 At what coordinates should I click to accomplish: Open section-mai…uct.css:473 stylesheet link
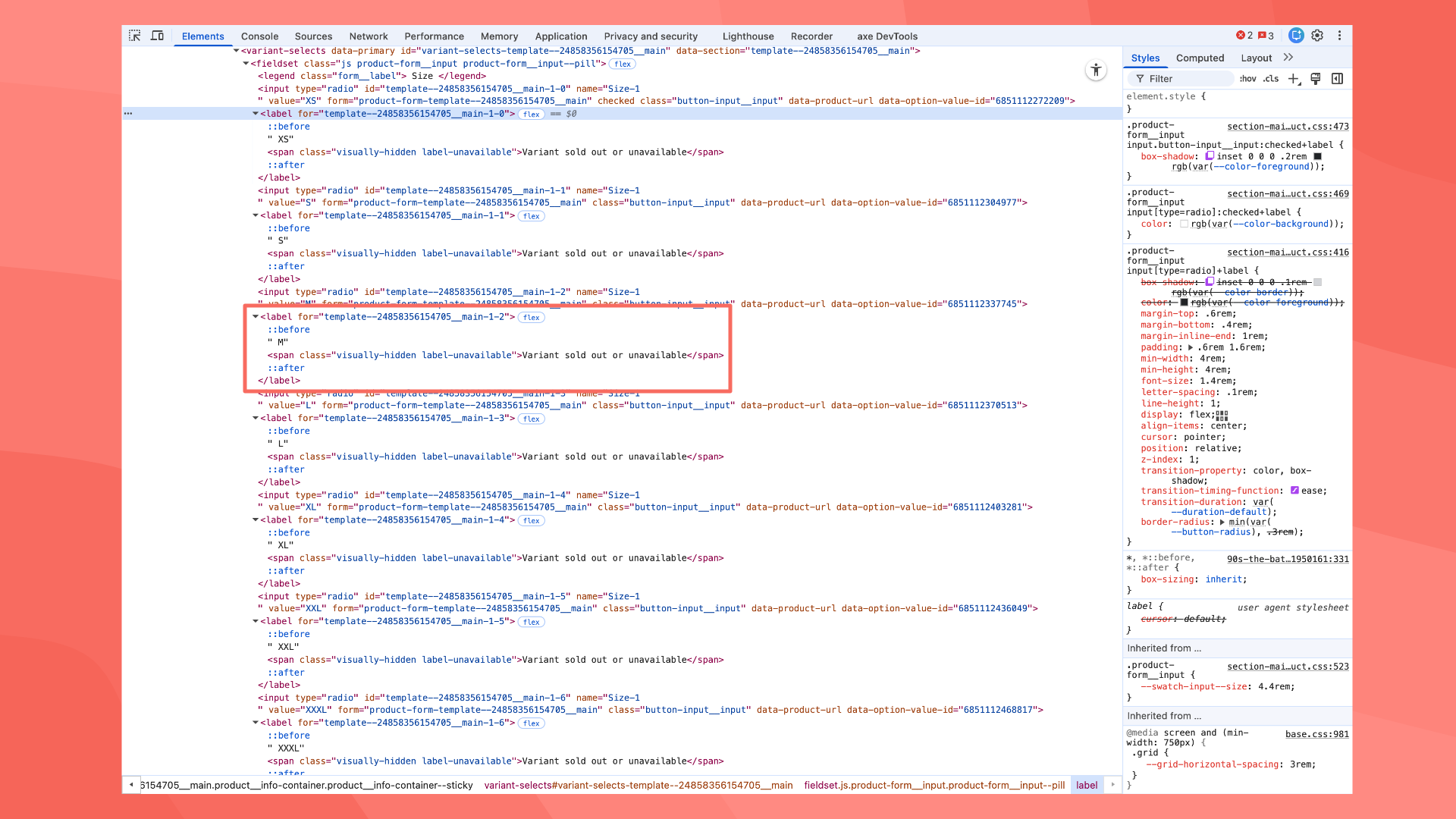point(1288,126)
